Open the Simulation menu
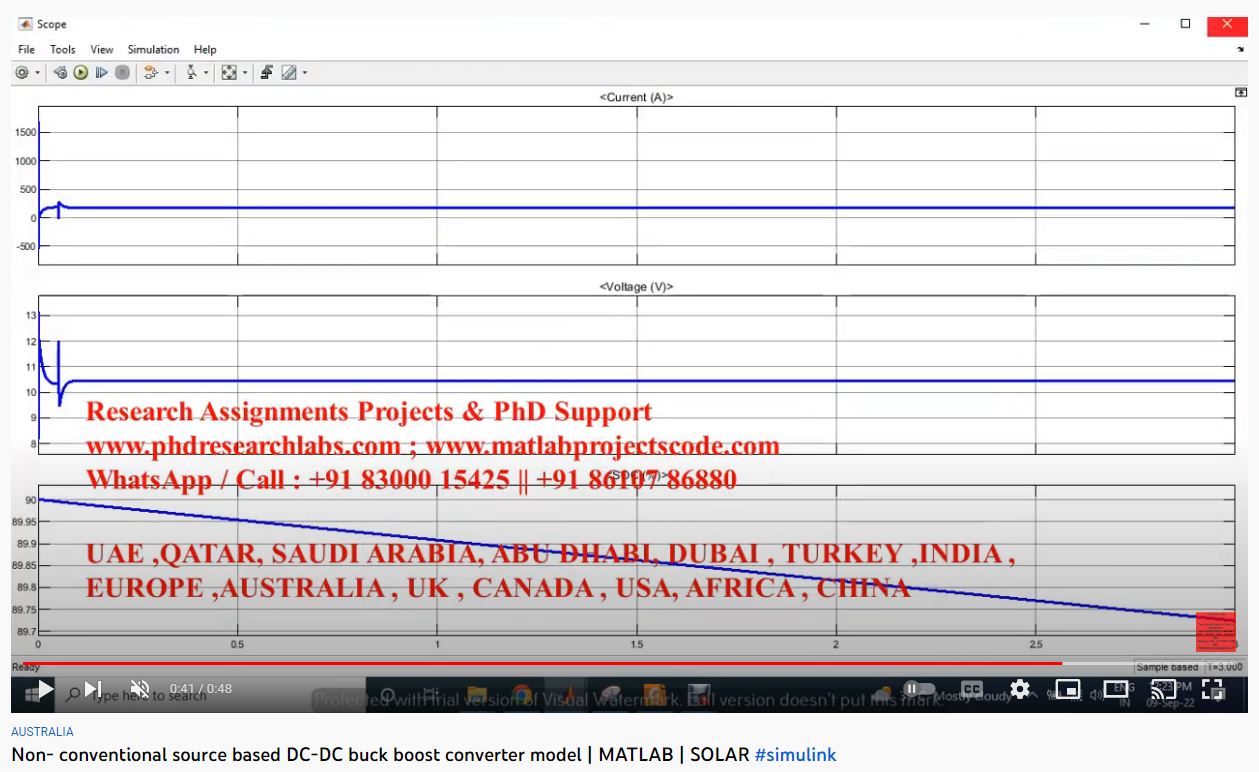 click(x=153, y=49)
